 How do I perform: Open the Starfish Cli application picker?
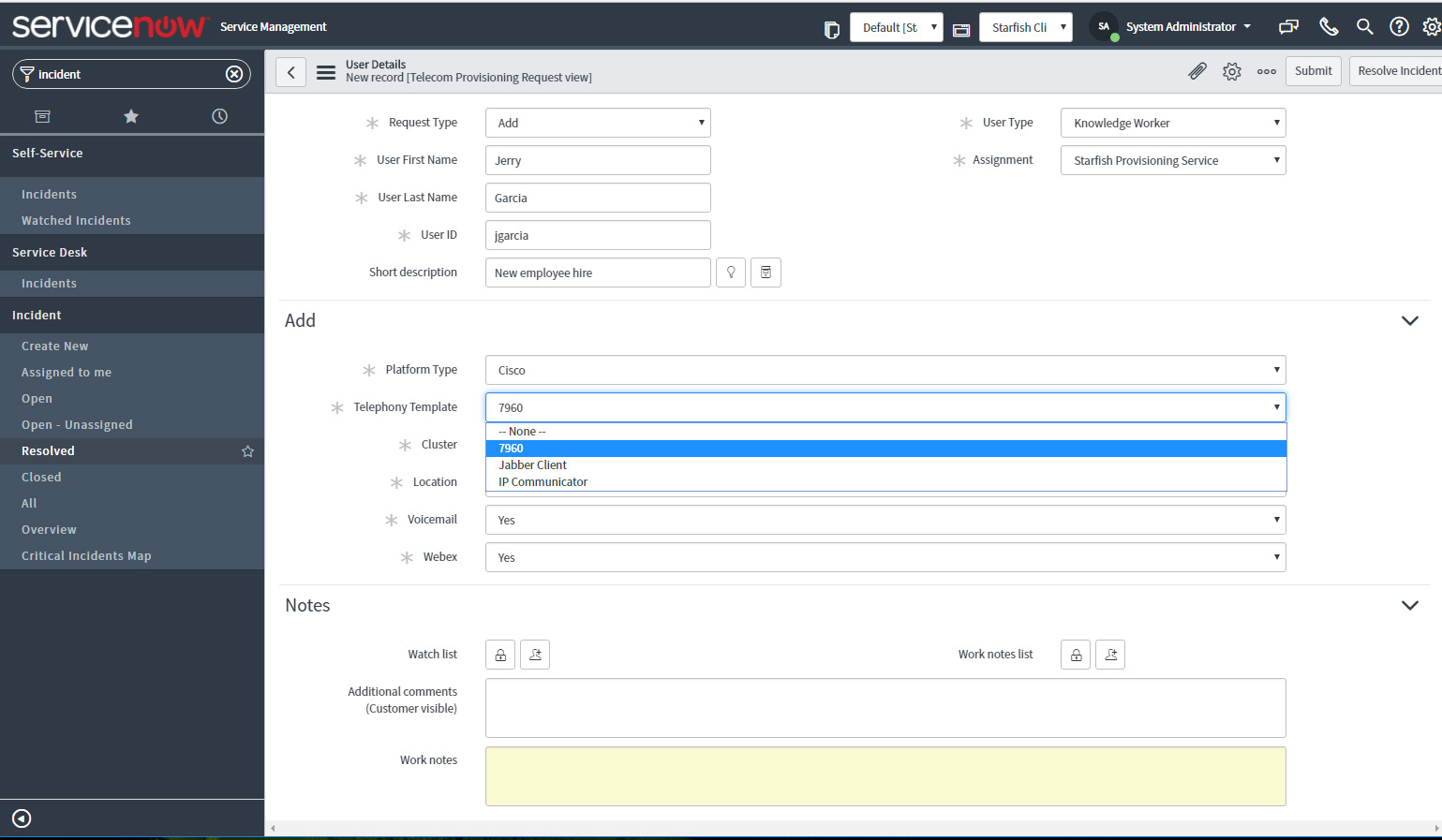1025,27
